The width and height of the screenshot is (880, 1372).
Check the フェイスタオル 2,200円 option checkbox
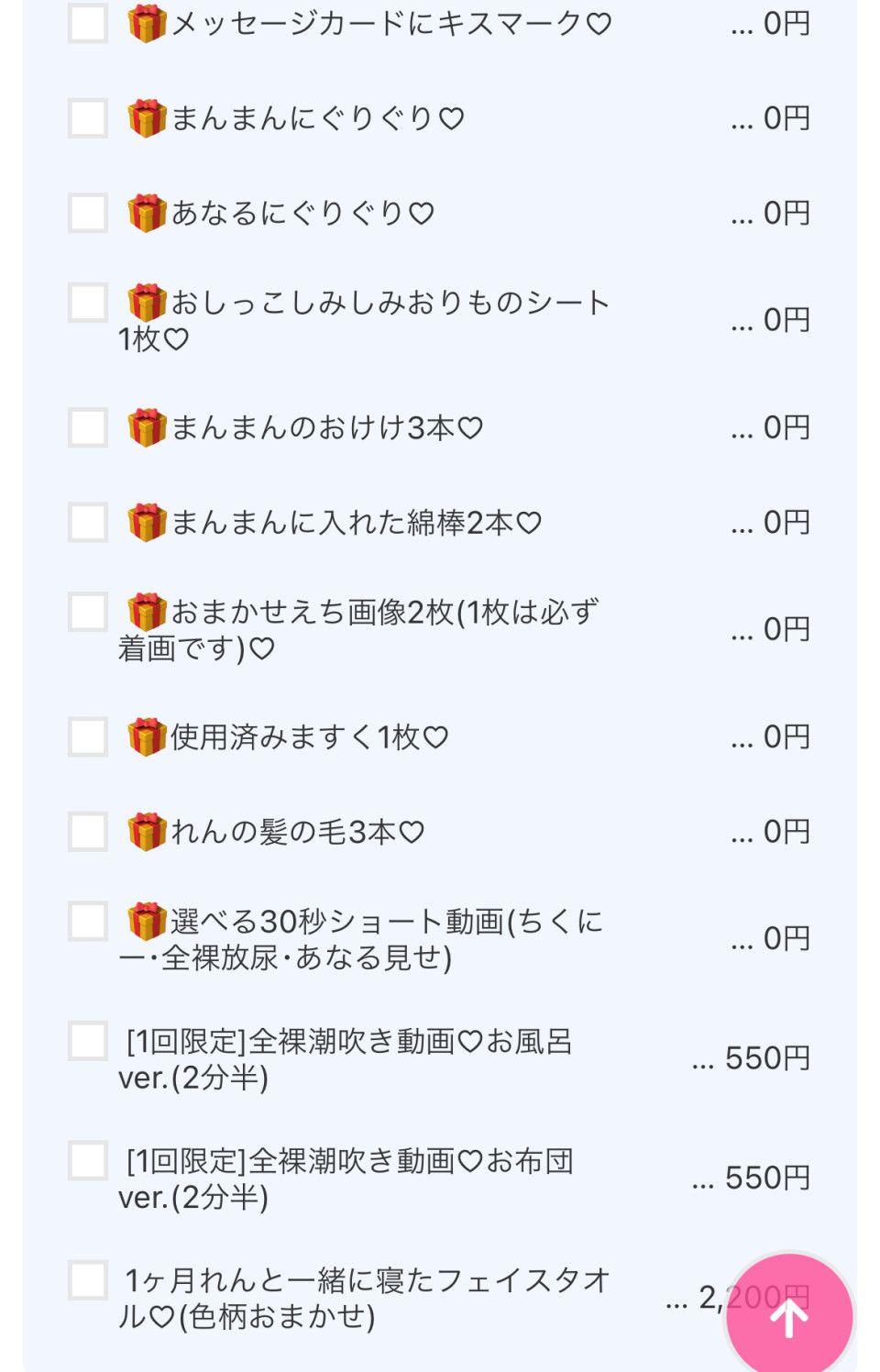[x=88, y=1280]
